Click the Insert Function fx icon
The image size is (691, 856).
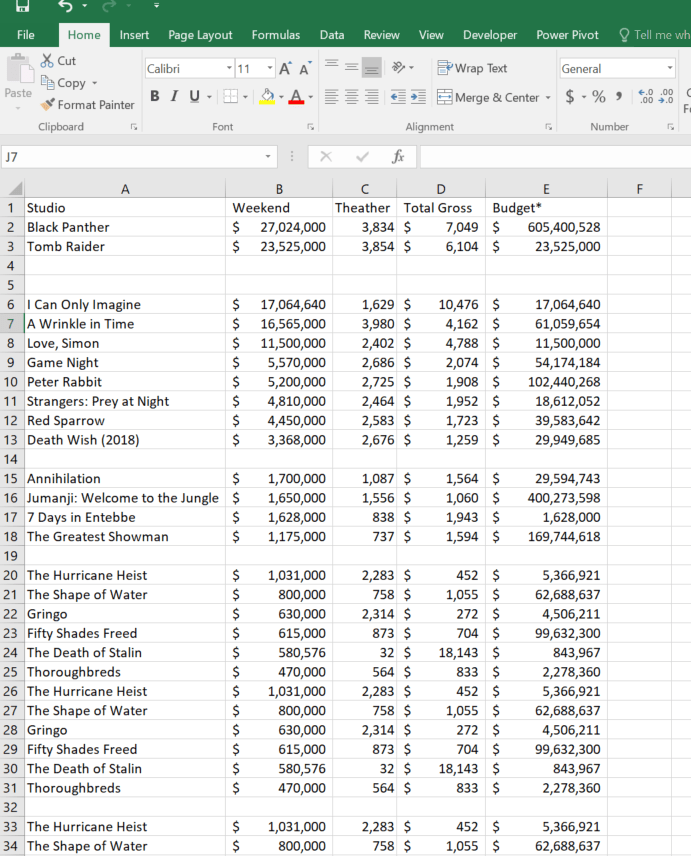tap(398, 157)
